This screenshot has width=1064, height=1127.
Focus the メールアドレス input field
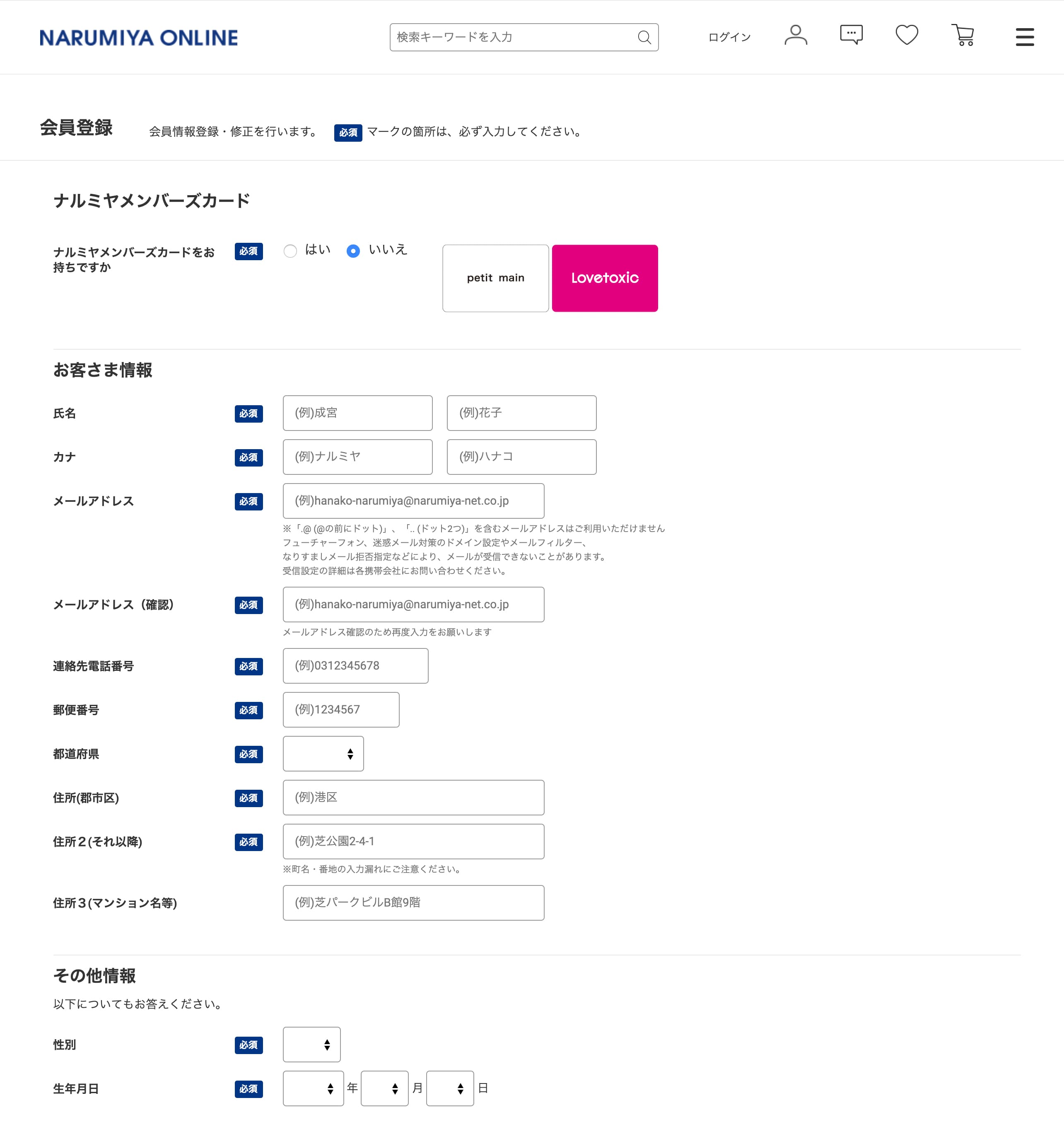coord(413,501)
